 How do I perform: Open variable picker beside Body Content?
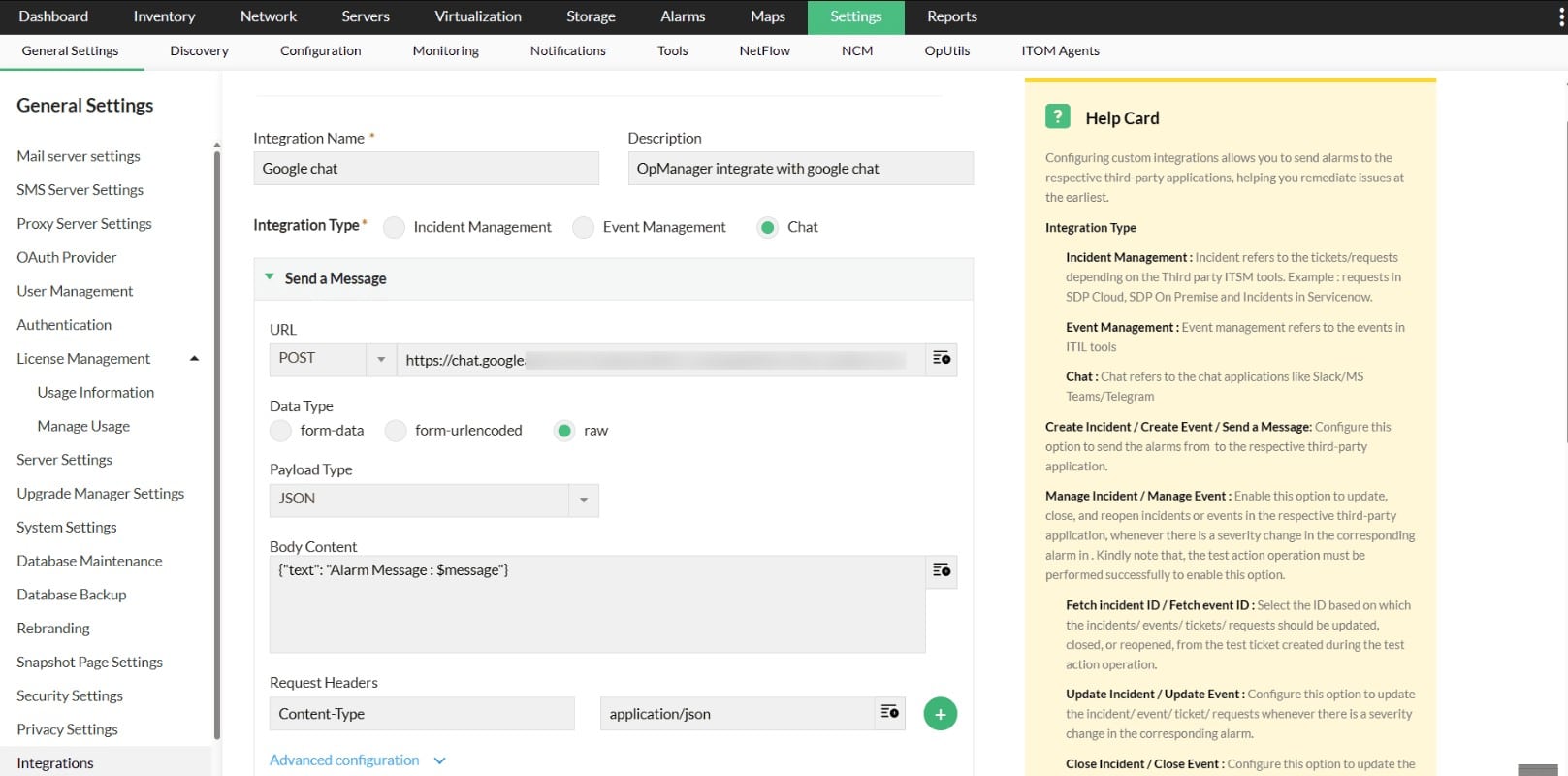click(x=942, y=570)
